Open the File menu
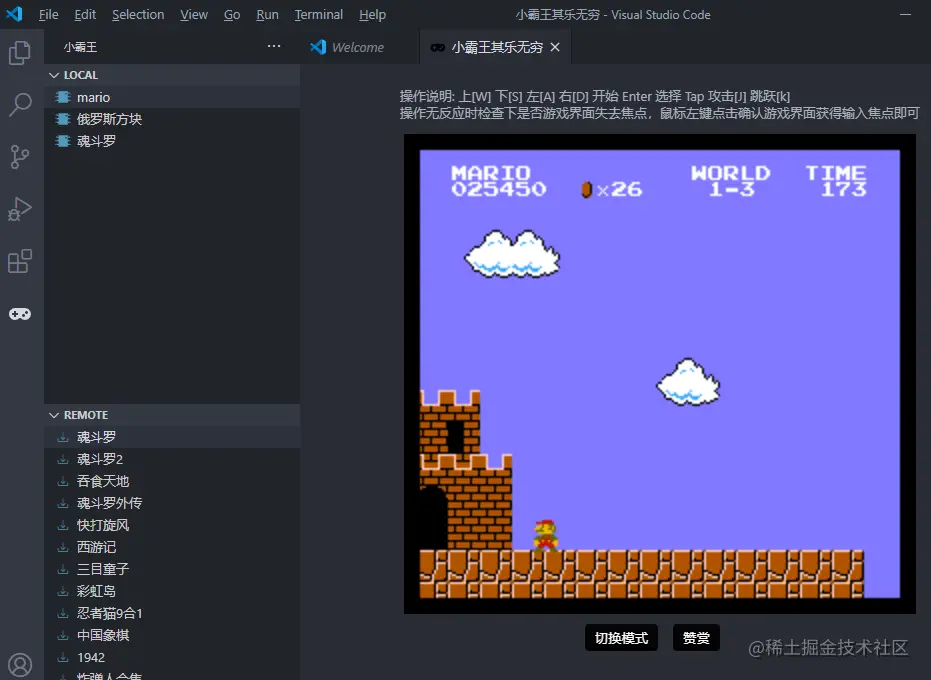Image resolution: width=931 pixels, height=680 pixels. point(49,14)
